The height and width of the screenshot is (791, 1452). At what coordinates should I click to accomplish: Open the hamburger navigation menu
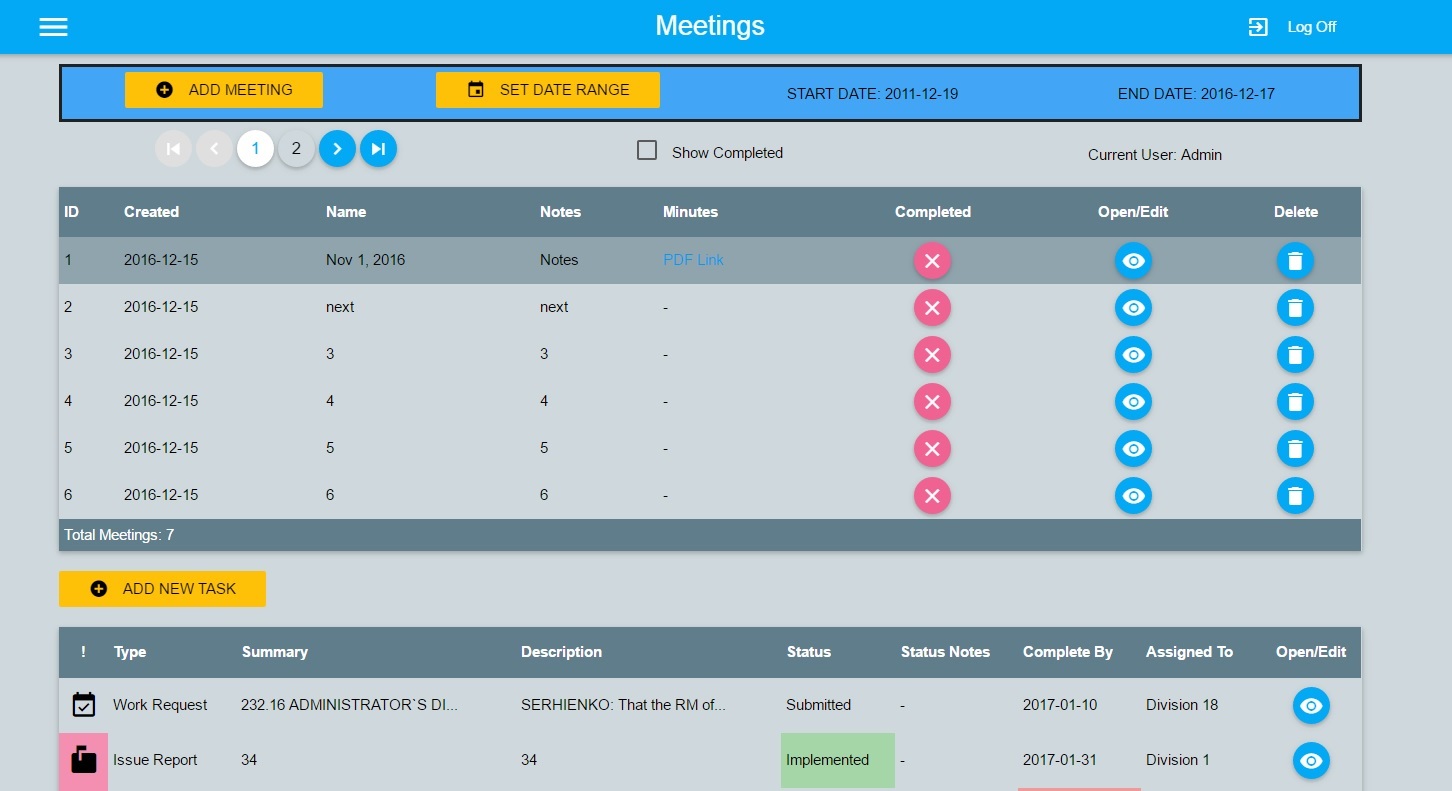tap(53, 27)
